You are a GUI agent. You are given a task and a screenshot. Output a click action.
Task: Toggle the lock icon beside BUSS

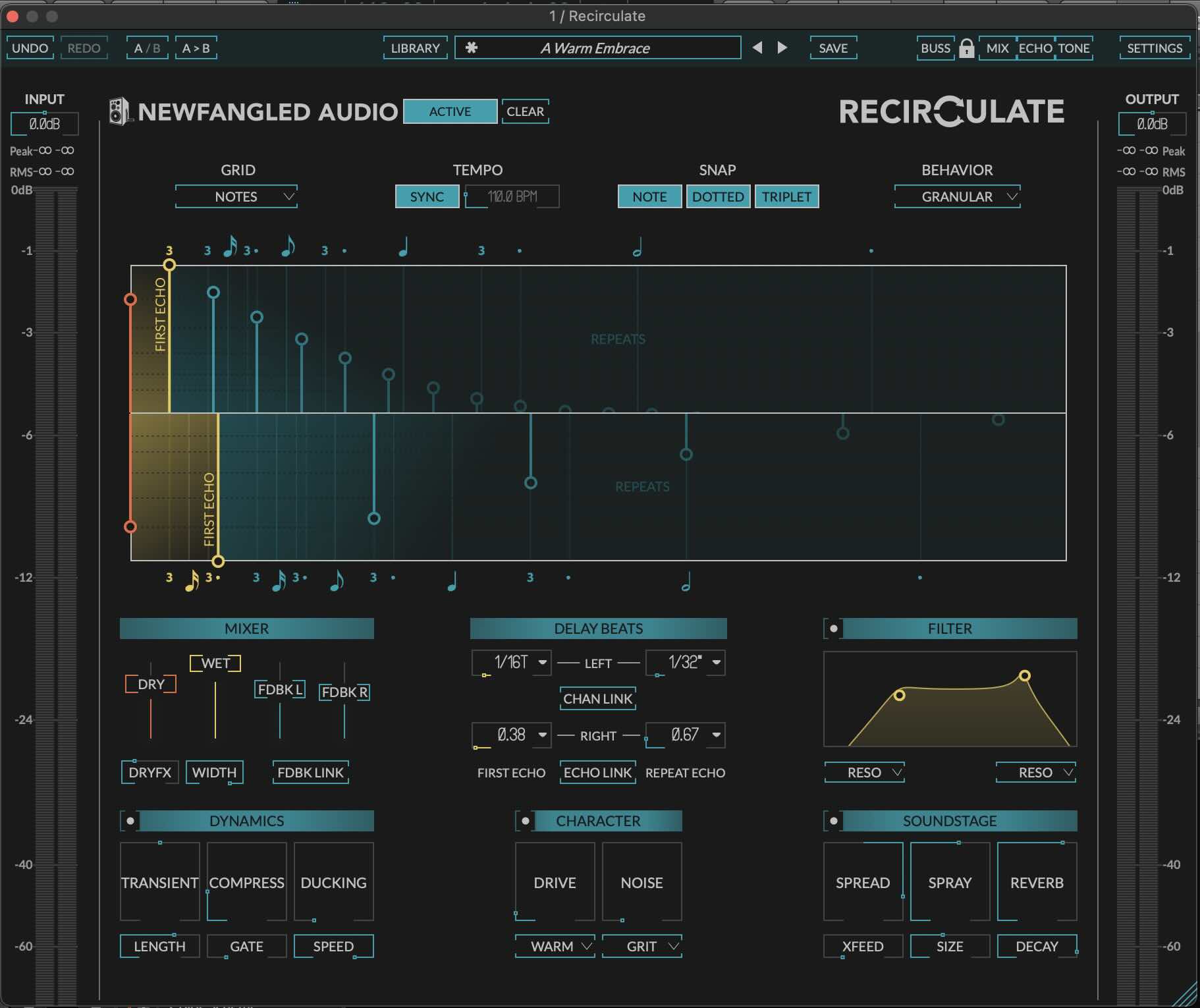[966, 48]
